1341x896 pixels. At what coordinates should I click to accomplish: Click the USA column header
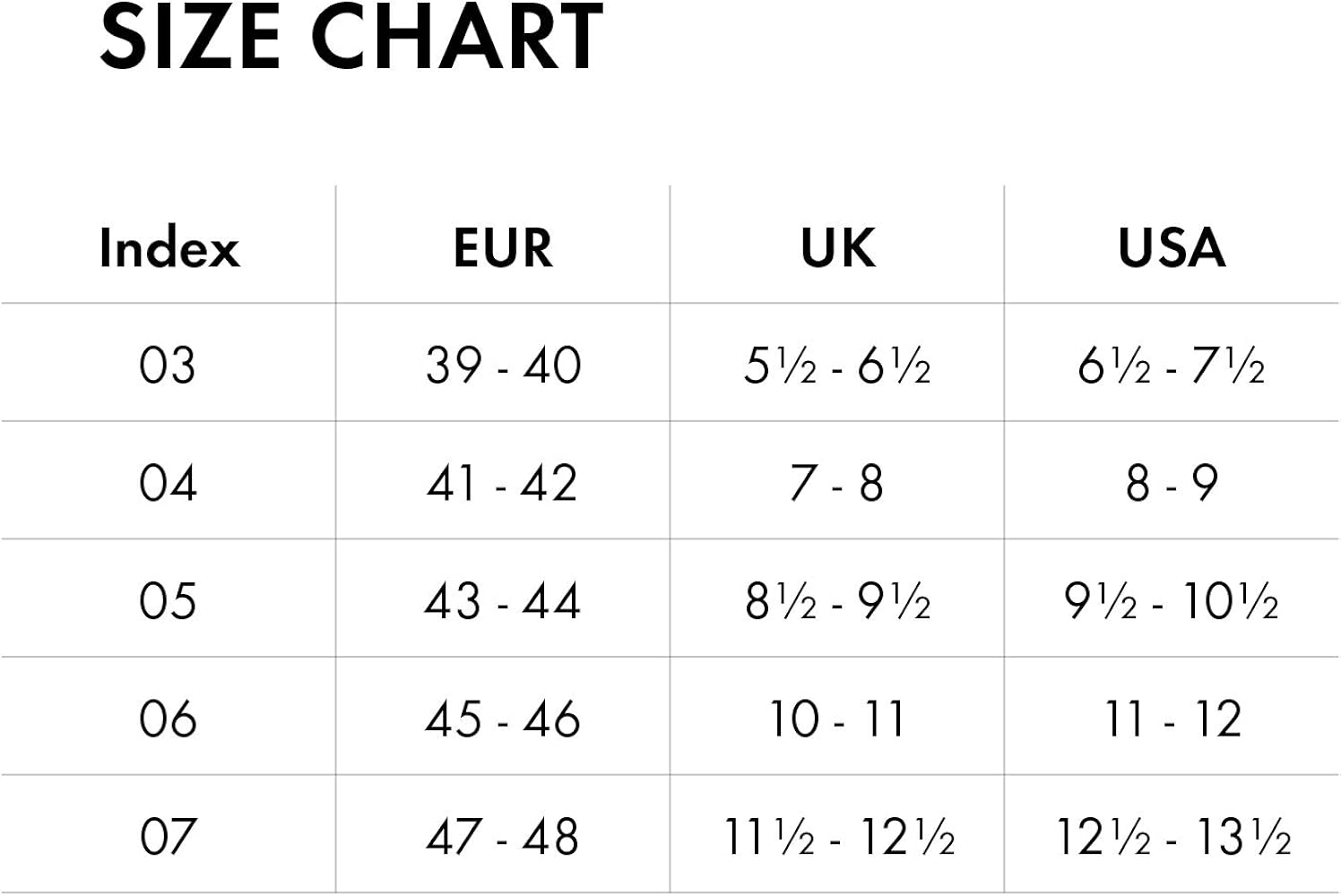pos(1172,247)
